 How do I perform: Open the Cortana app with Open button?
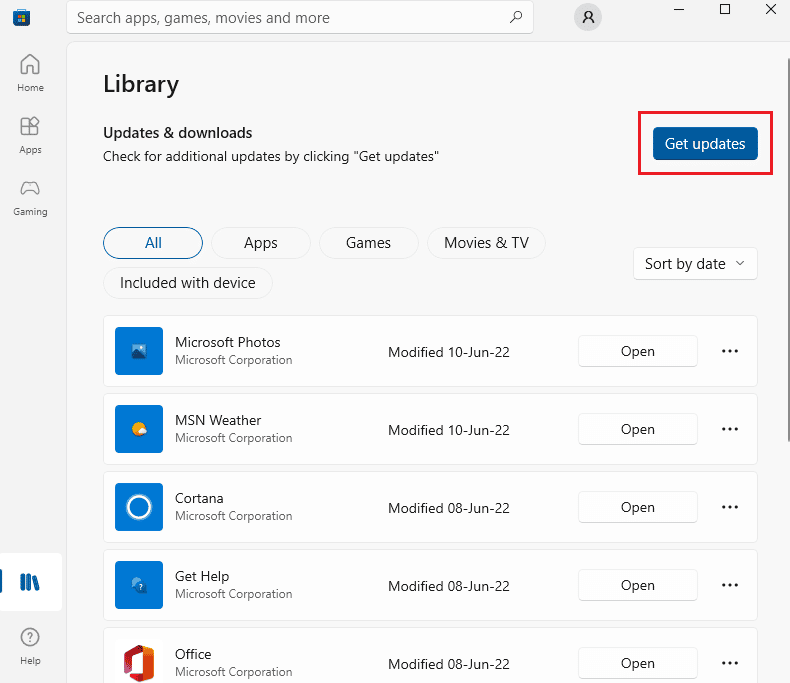(637, 507)
